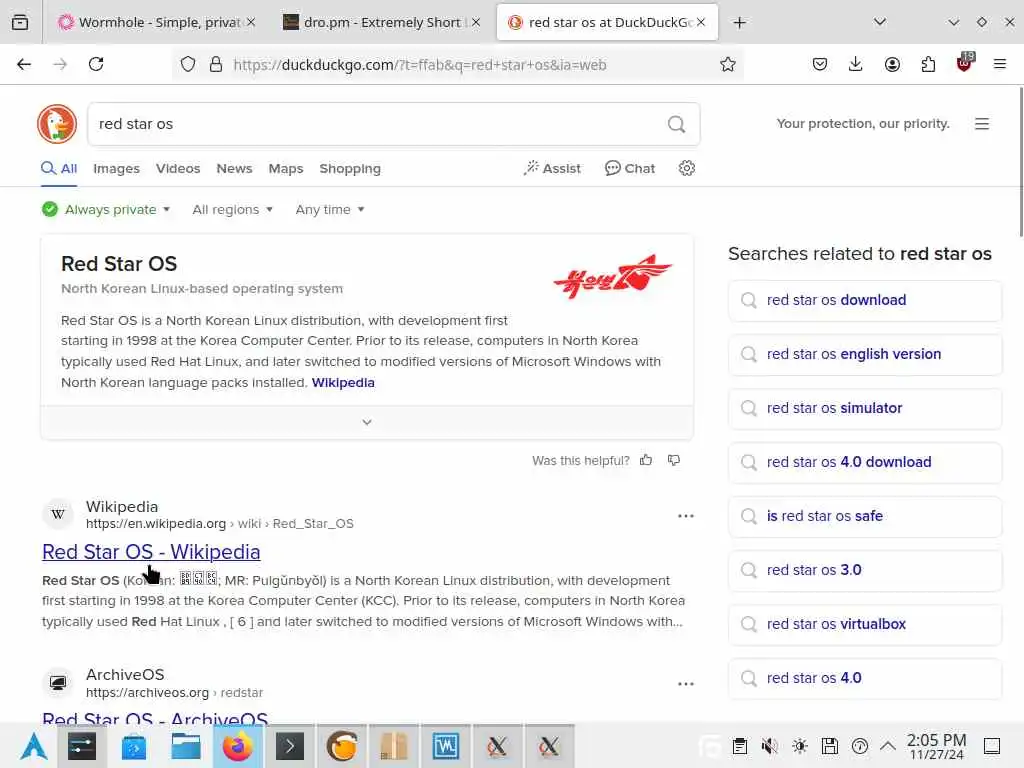Select the Videos search tab
Image resolution: width=1024 pixels, height=768 pixels.
178,168
